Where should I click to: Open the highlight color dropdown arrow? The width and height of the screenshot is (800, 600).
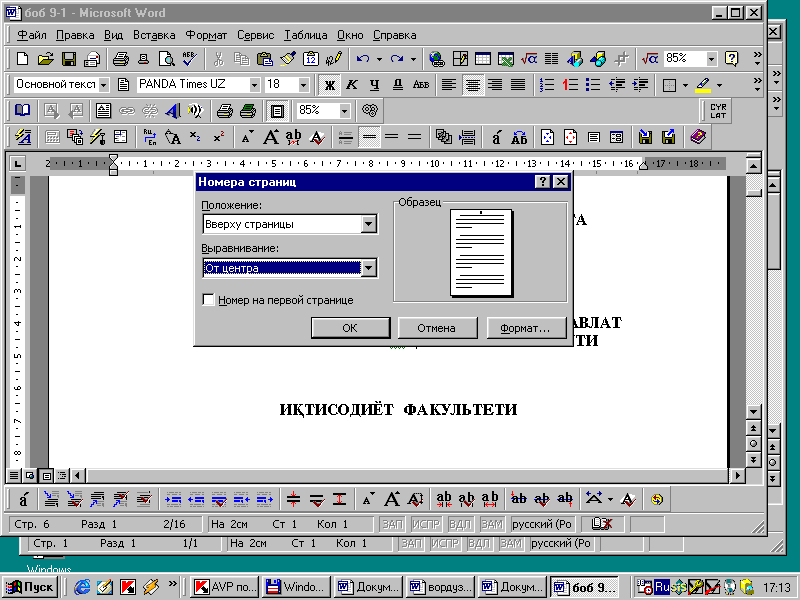click(x=719, y=85)
